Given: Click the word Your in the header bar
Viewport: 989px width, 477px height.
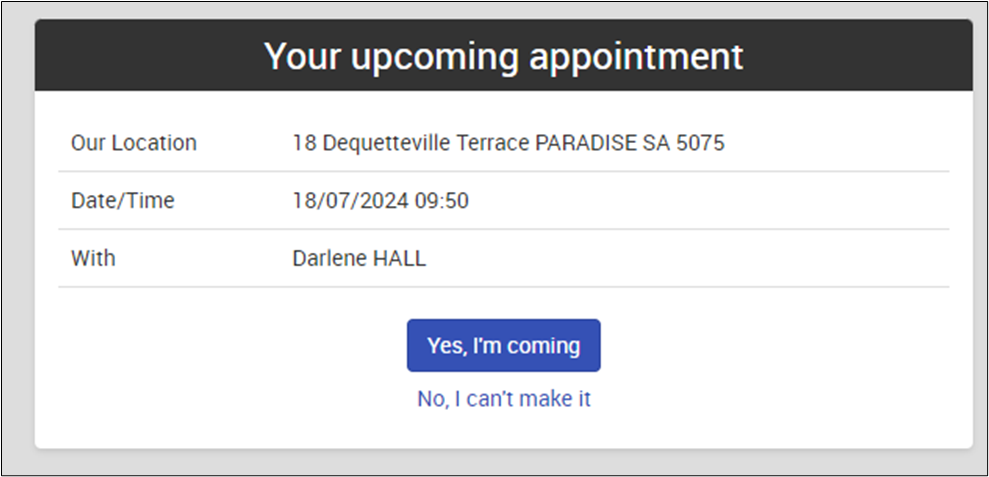Looking at the screenshot, I should (302, 56).
